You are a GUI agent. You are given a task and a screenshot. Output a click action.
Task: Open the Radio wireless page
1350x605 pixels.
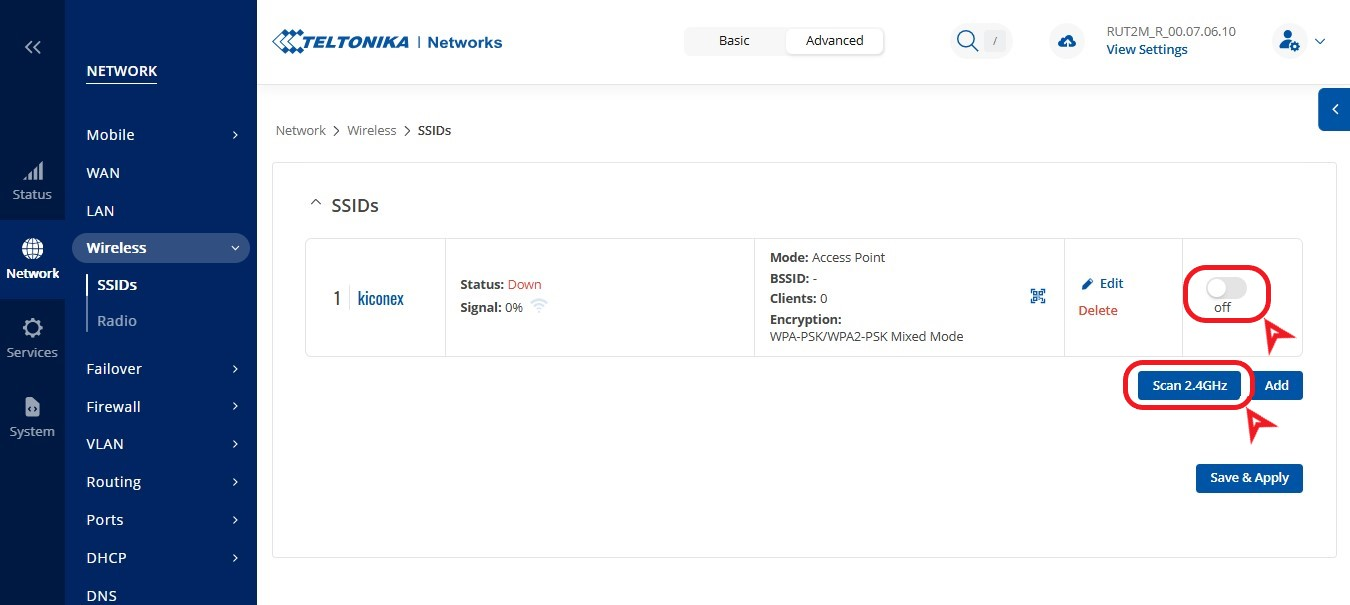click(x=117, y=321)
